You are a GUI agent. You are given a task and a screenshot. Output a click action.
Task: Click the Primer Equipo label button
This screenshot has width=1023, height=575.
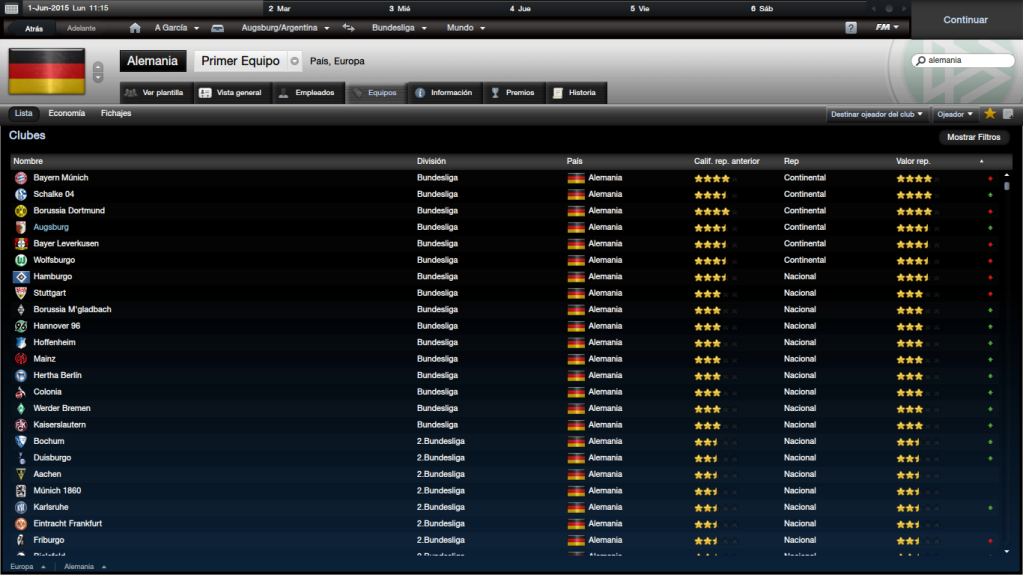point(240,61)
